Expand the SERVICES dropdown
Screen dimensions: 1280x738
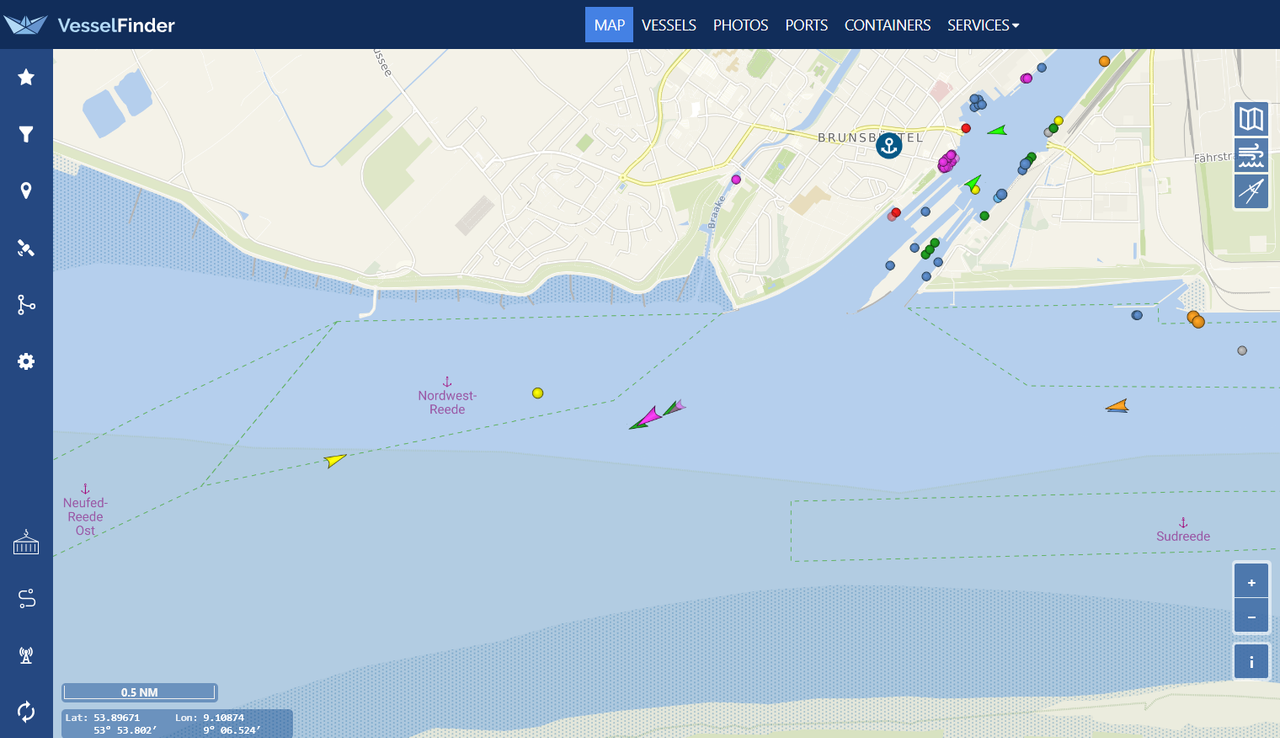click(983, 25)
